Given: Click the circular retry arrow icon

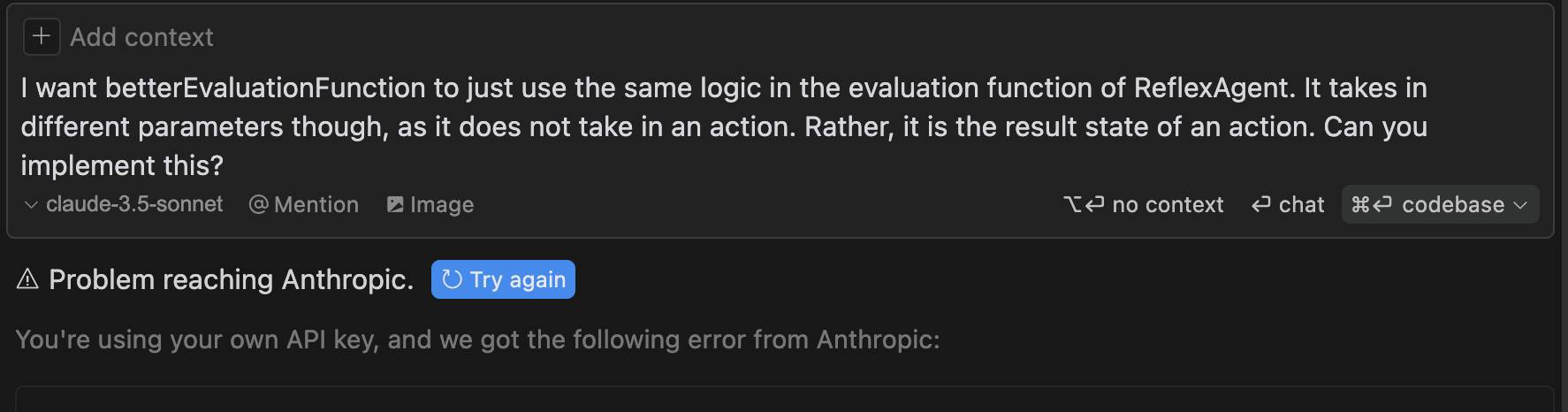Looking at the screenshot, I should 452,279.
